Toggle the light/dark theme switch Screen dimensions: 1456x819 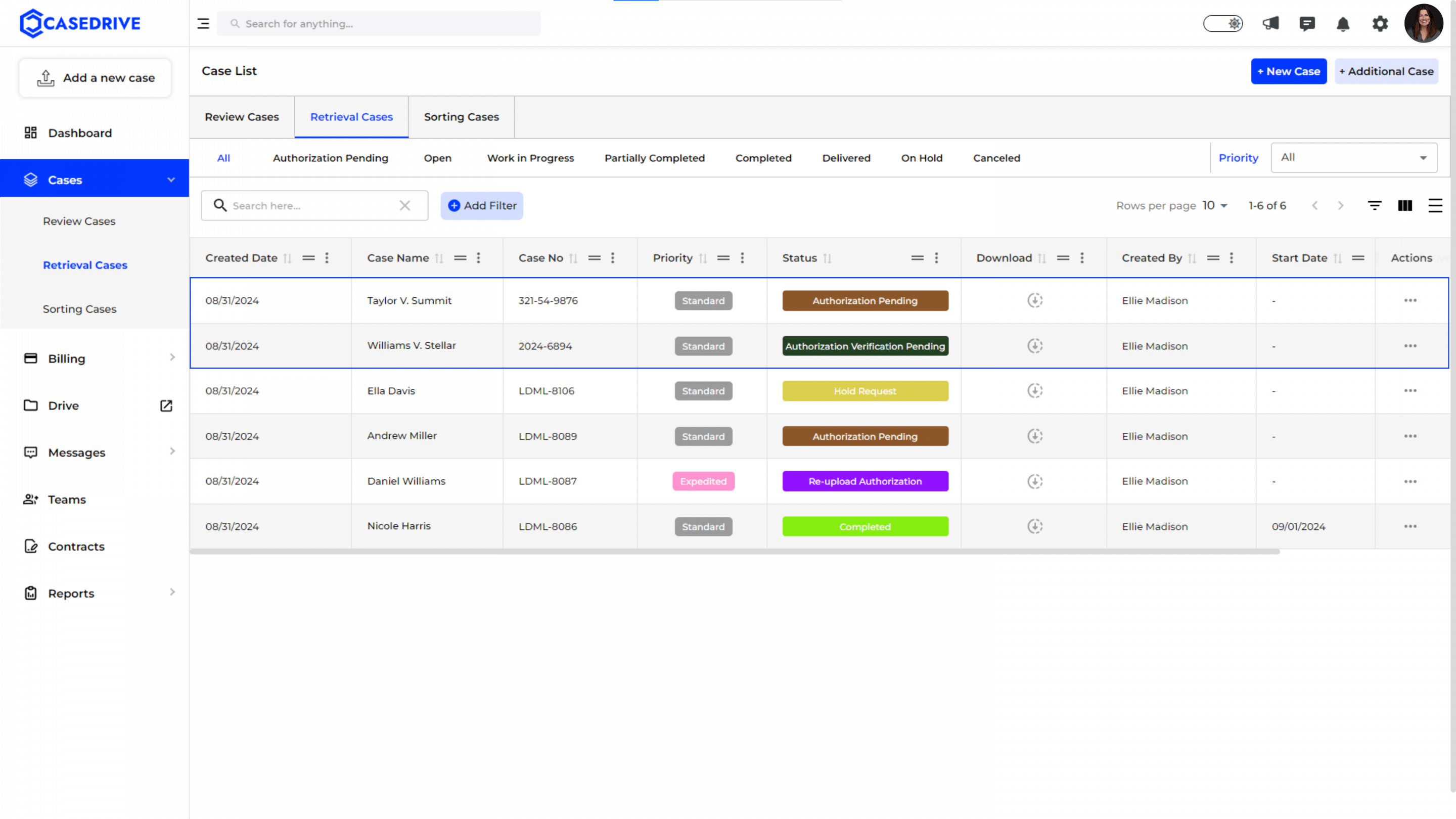[x=1223, y=24]
